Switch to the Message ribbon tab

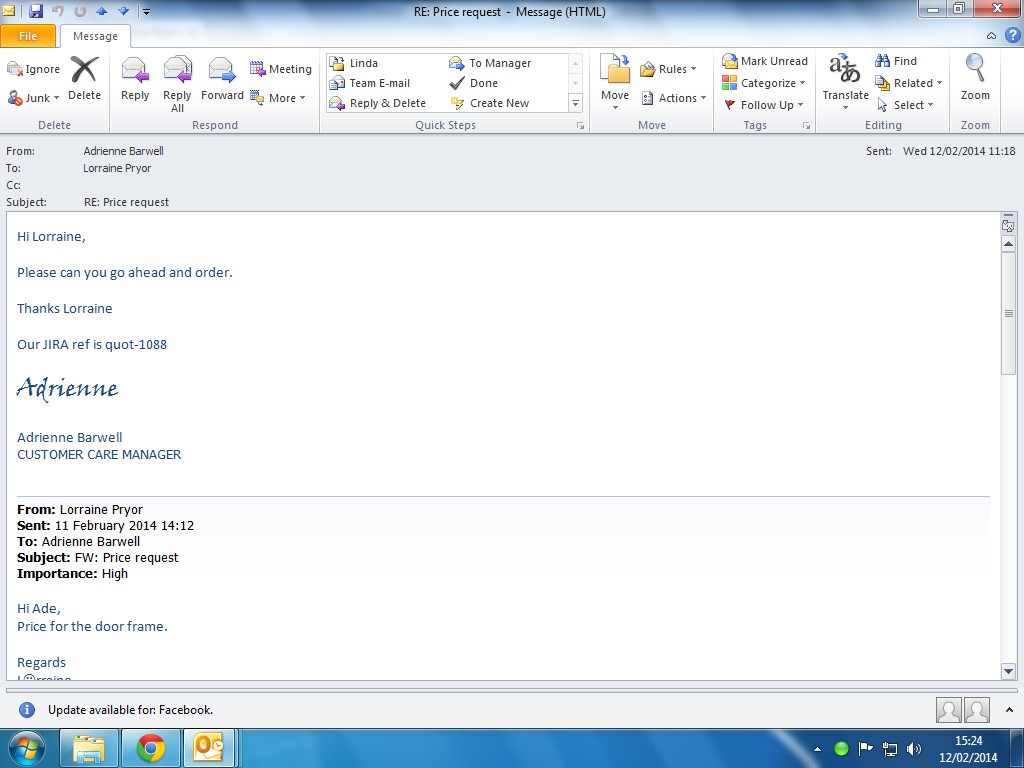[95, 36]
